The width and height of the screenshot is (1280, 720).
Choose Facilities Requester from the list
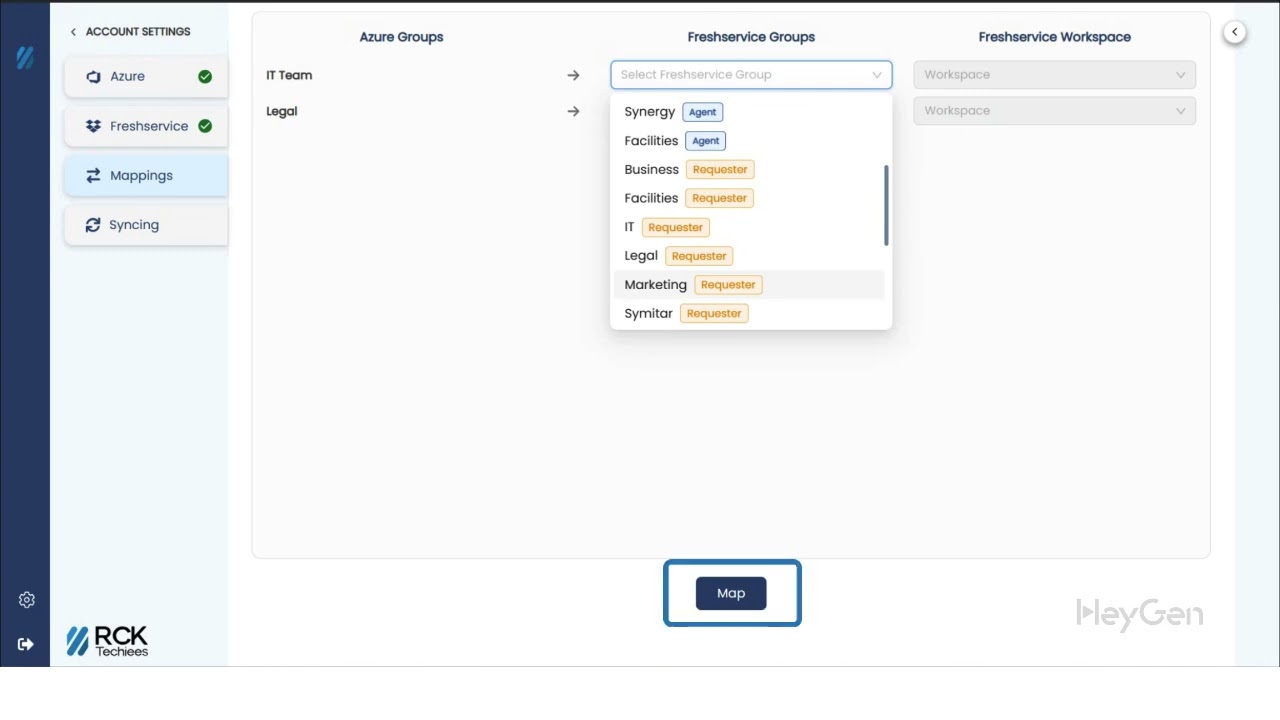[x=749, y=198]
